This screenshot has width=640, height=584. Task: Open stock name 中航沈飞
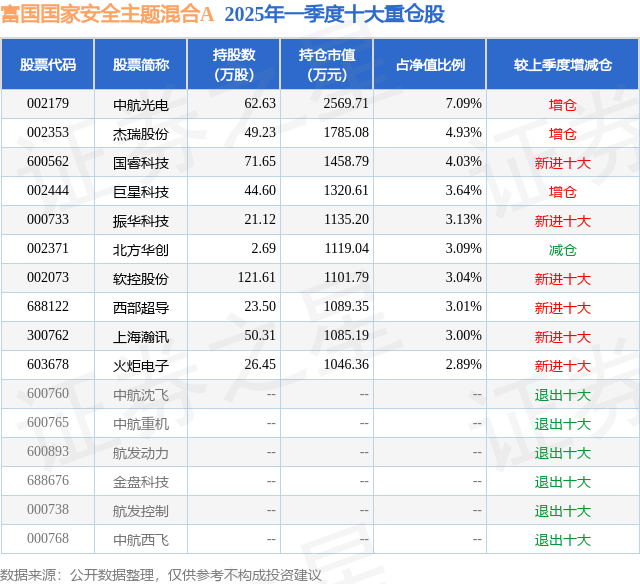(141, 394)
